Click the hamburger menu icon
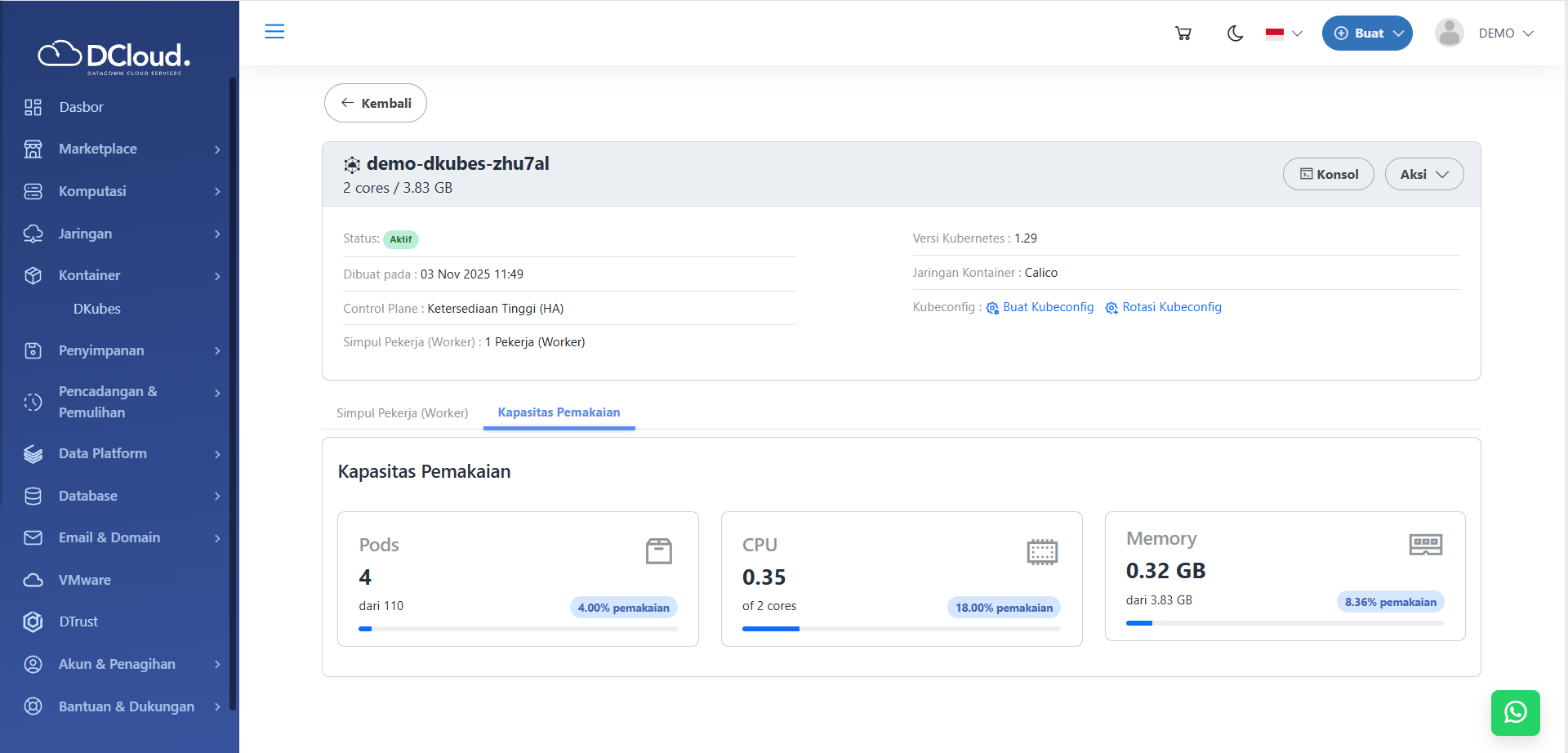Image resolution: width=1568 pixels, height=753 pixels. click(274, 32)
